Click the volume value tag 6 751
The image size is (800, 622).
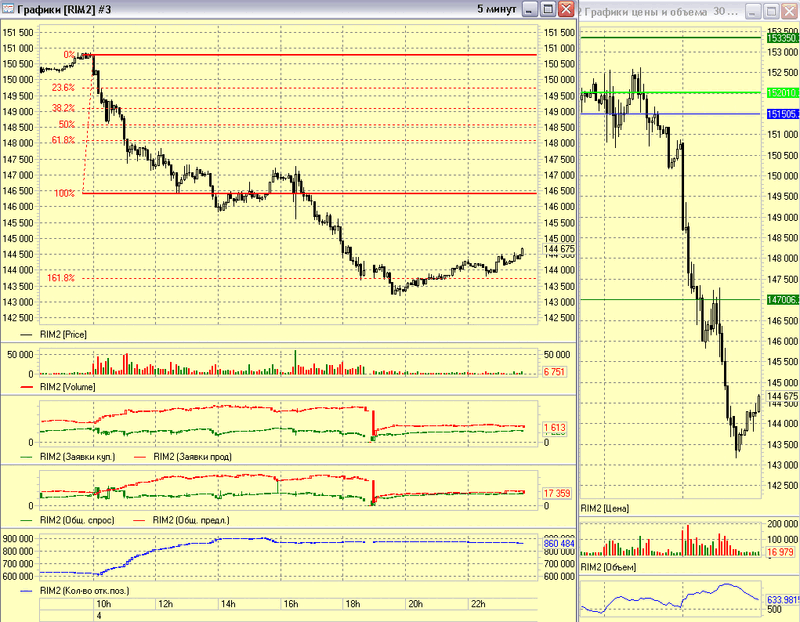tap(554, 372)
